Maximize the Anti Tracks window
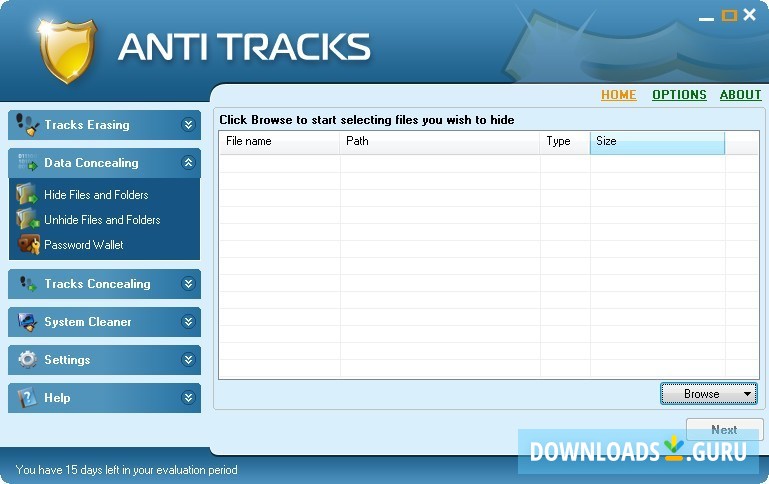The height and width of the screenshot is (484, 769). coord(729,16)
